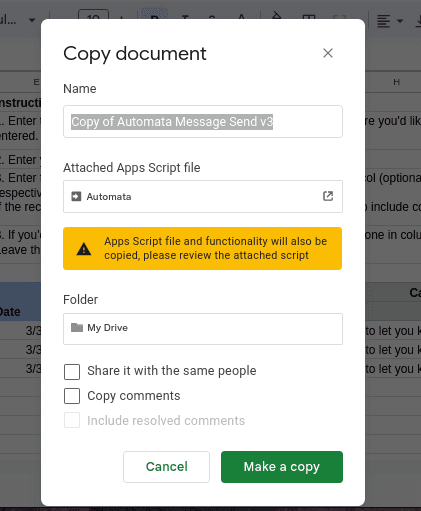The height and width of the screenshot is (511, 421).
Task: Enable Share it with the same people
Action: click(x=72, y=372)
